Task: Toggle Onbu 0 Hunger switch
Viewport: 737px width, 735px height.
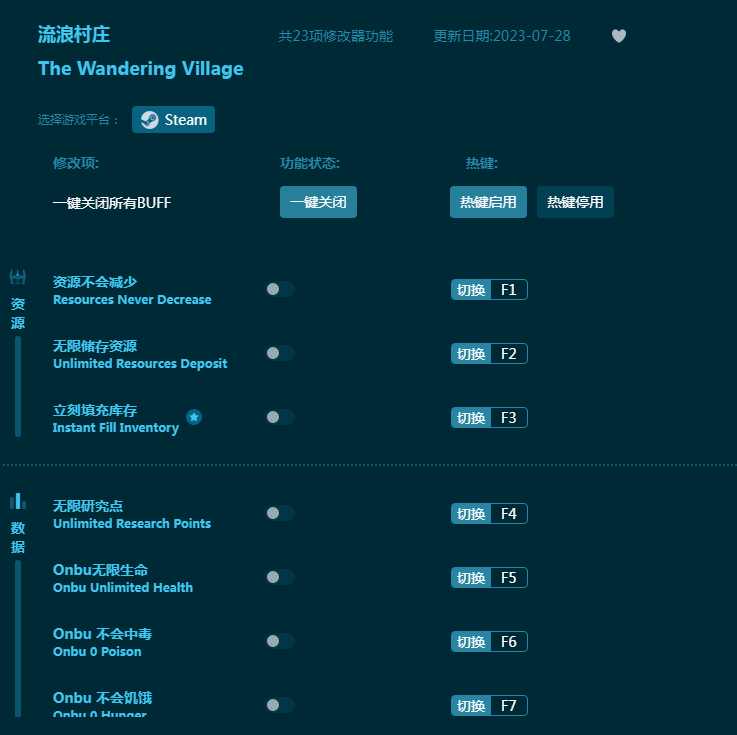Action: point(280,705)
